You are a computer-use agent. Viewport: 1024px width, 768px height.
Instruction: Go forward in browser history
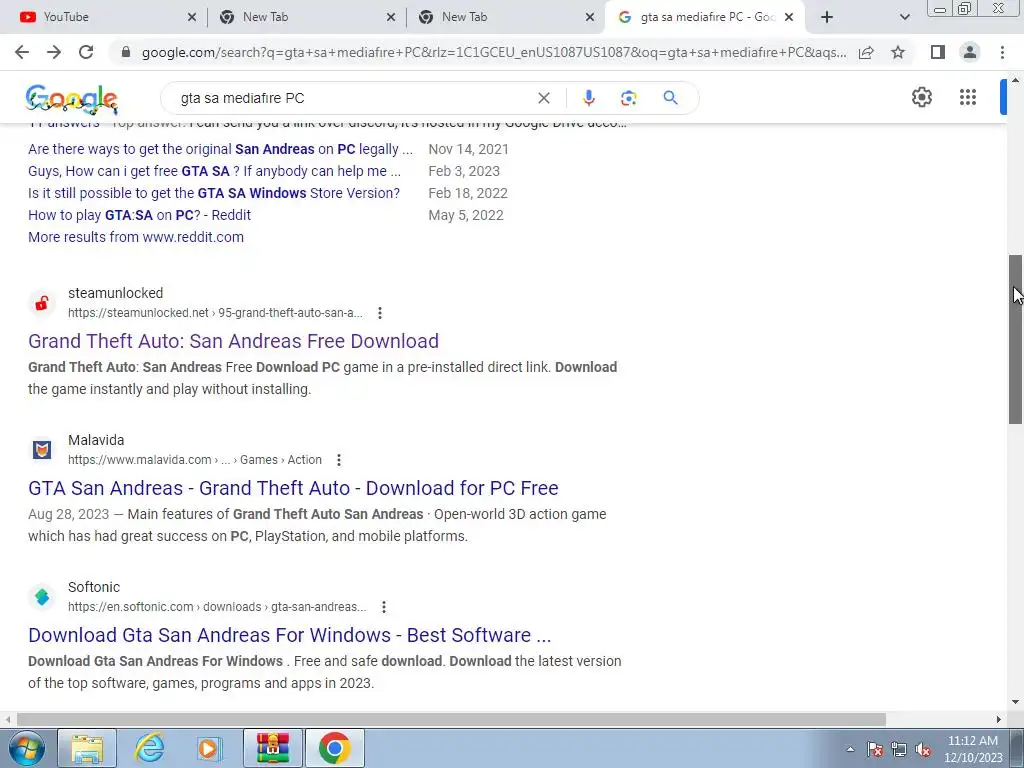(54, 52)
